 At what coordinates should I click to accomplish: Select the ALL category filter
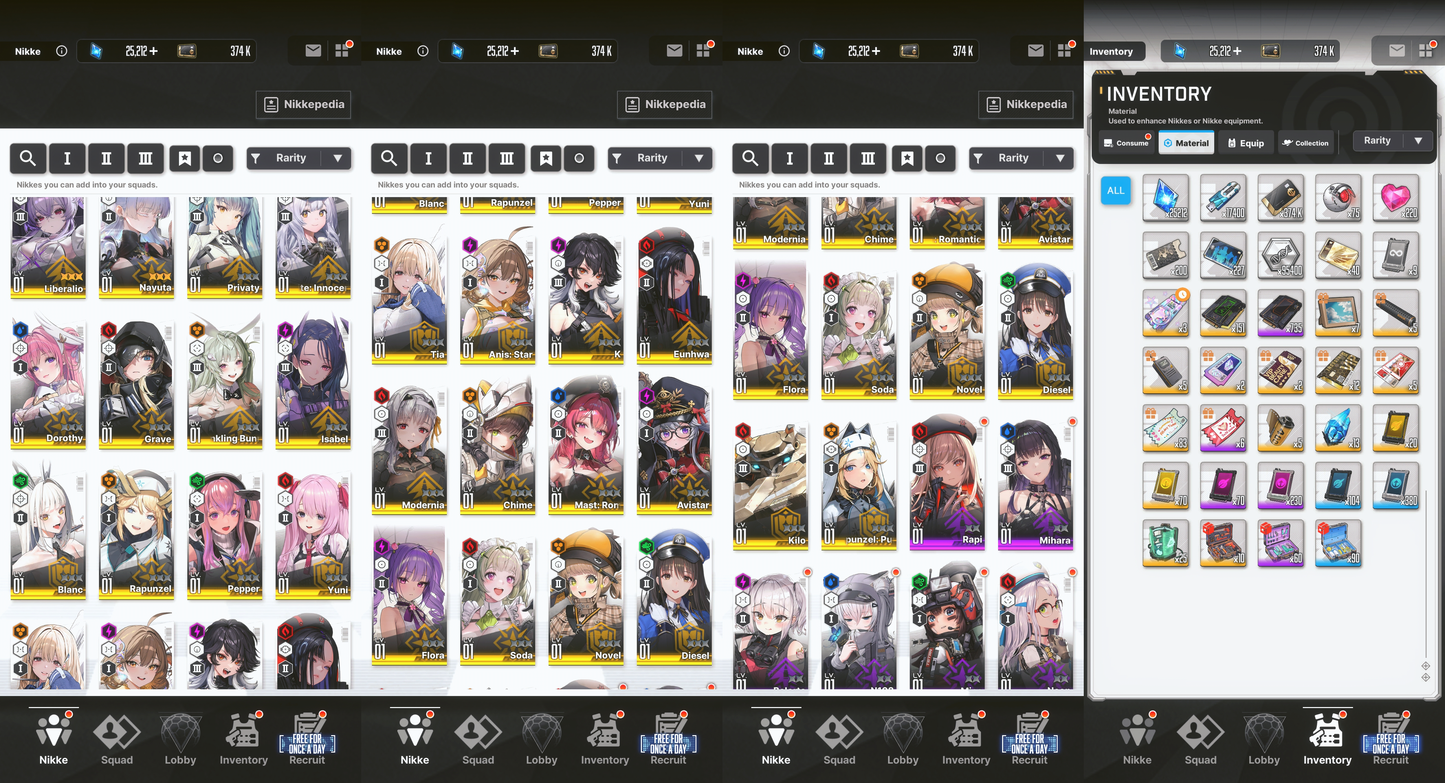click(x=1115, y=190)
